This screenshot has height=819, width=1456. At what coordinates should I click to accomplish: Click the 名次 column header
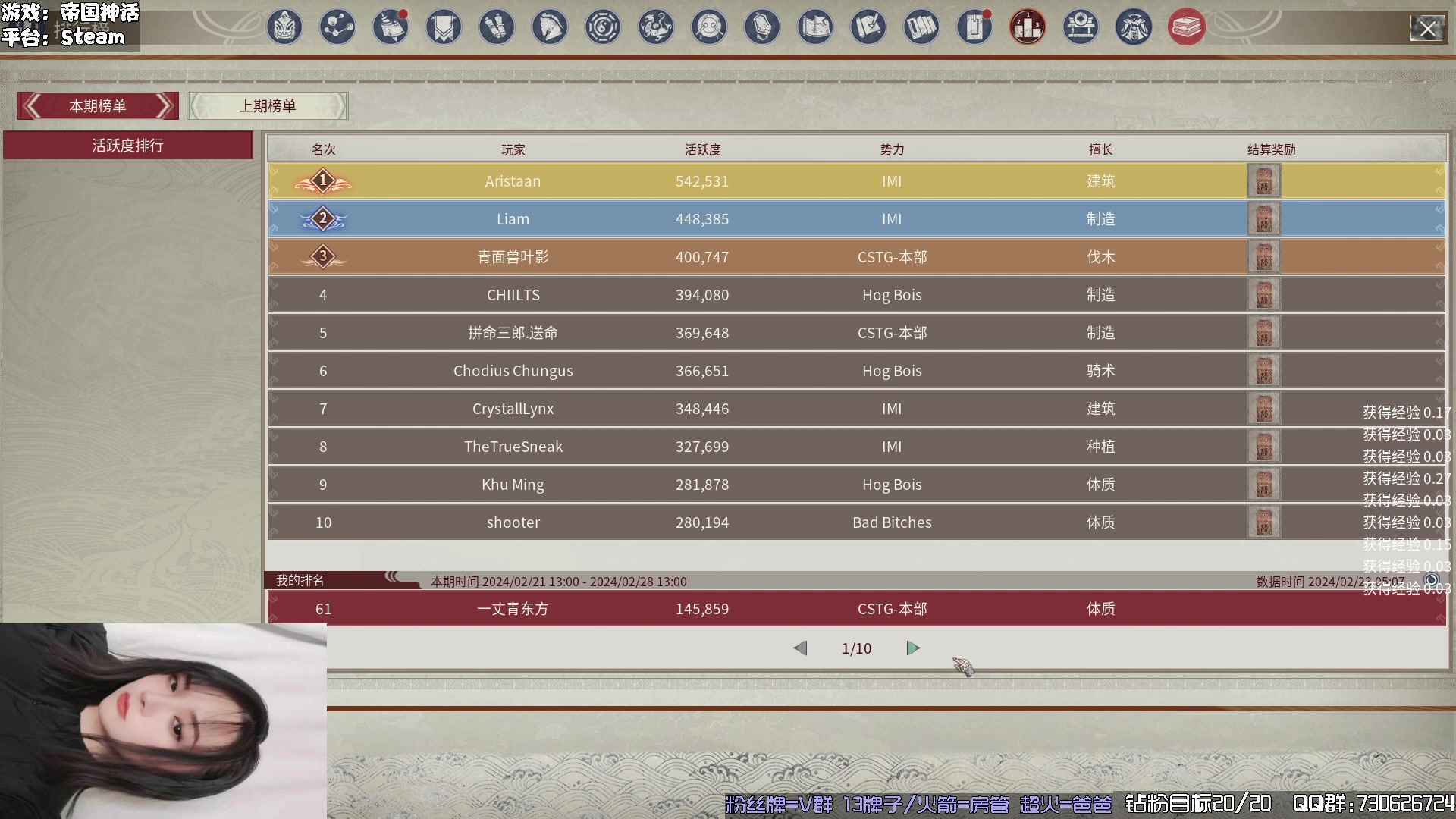point(324,149)
